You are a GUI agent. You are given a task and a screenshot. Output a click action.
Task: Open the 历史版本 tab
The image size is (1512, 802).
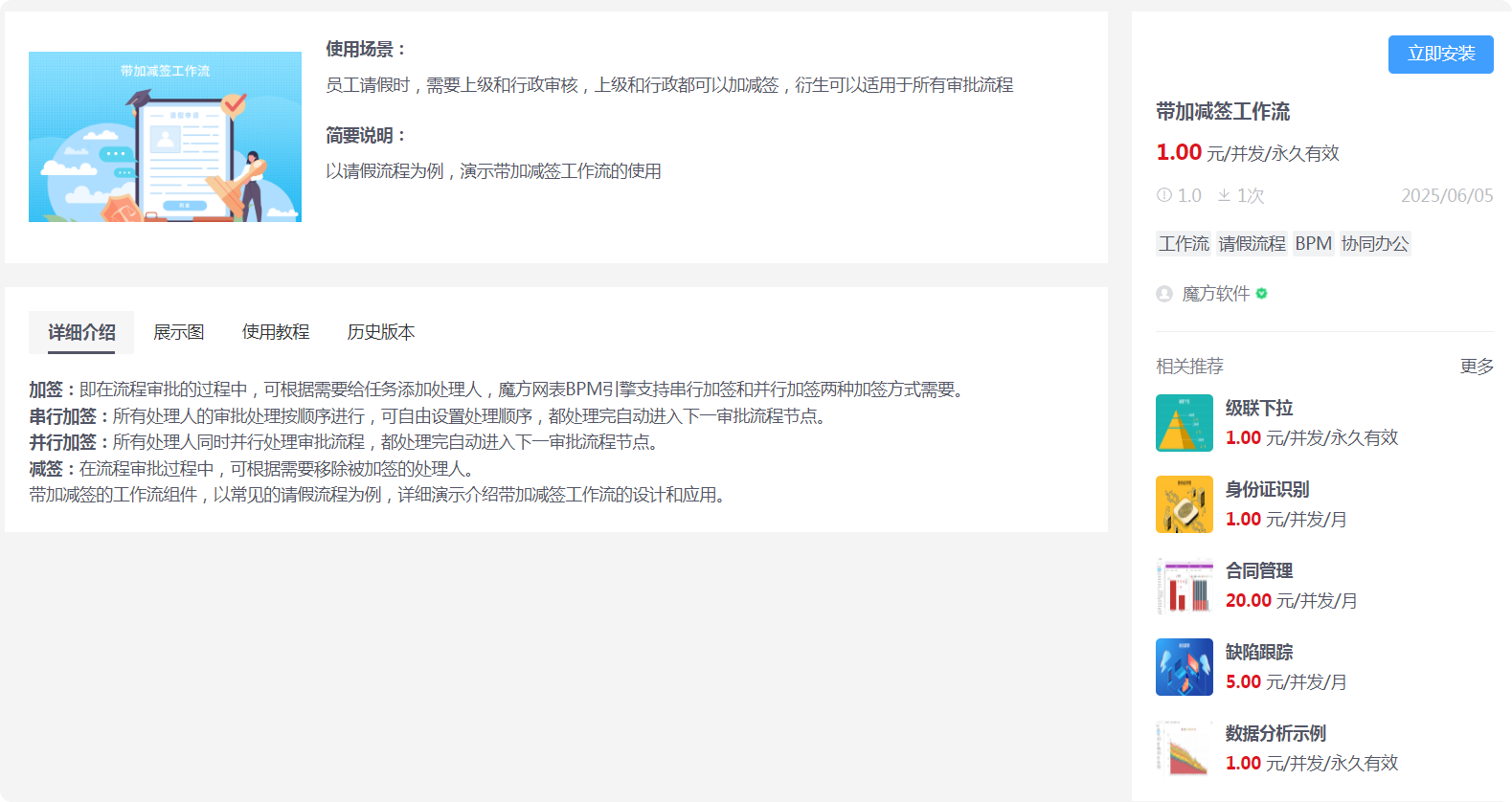[x=381, y=332]
